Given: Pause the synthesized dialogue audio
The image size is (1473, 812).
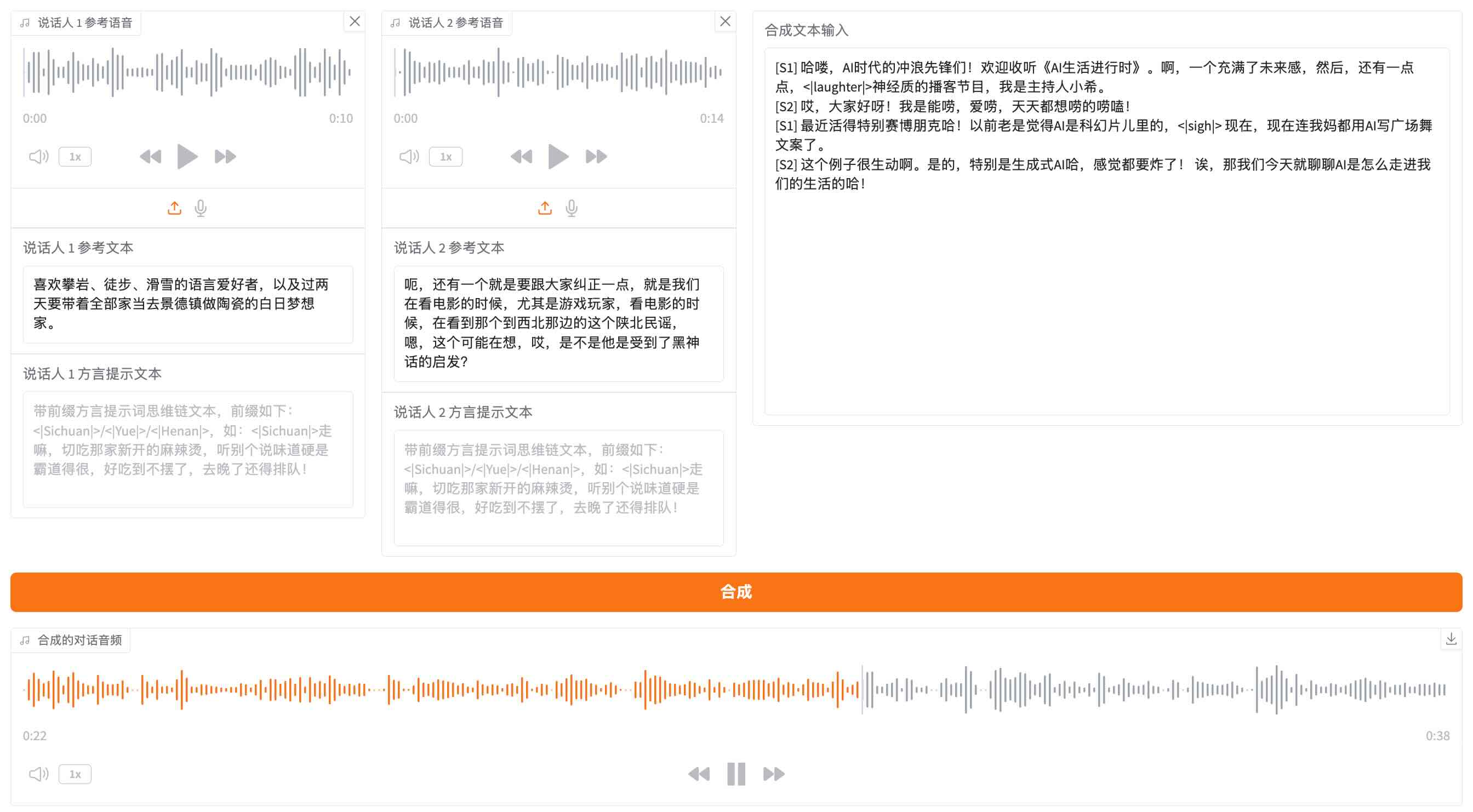Looking at the screenshot, I should [x=736, y=774].
